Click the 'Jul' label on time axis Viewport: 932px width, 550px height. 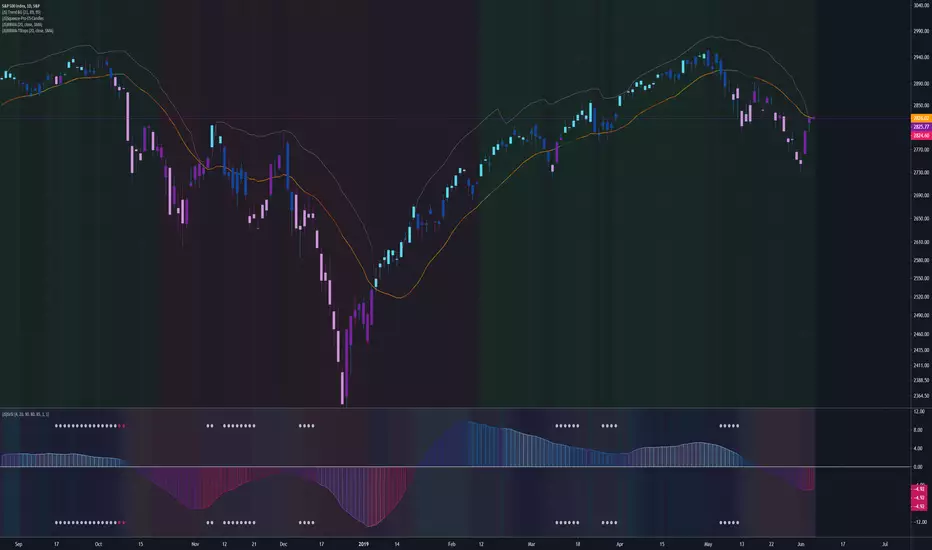(885, 544)
